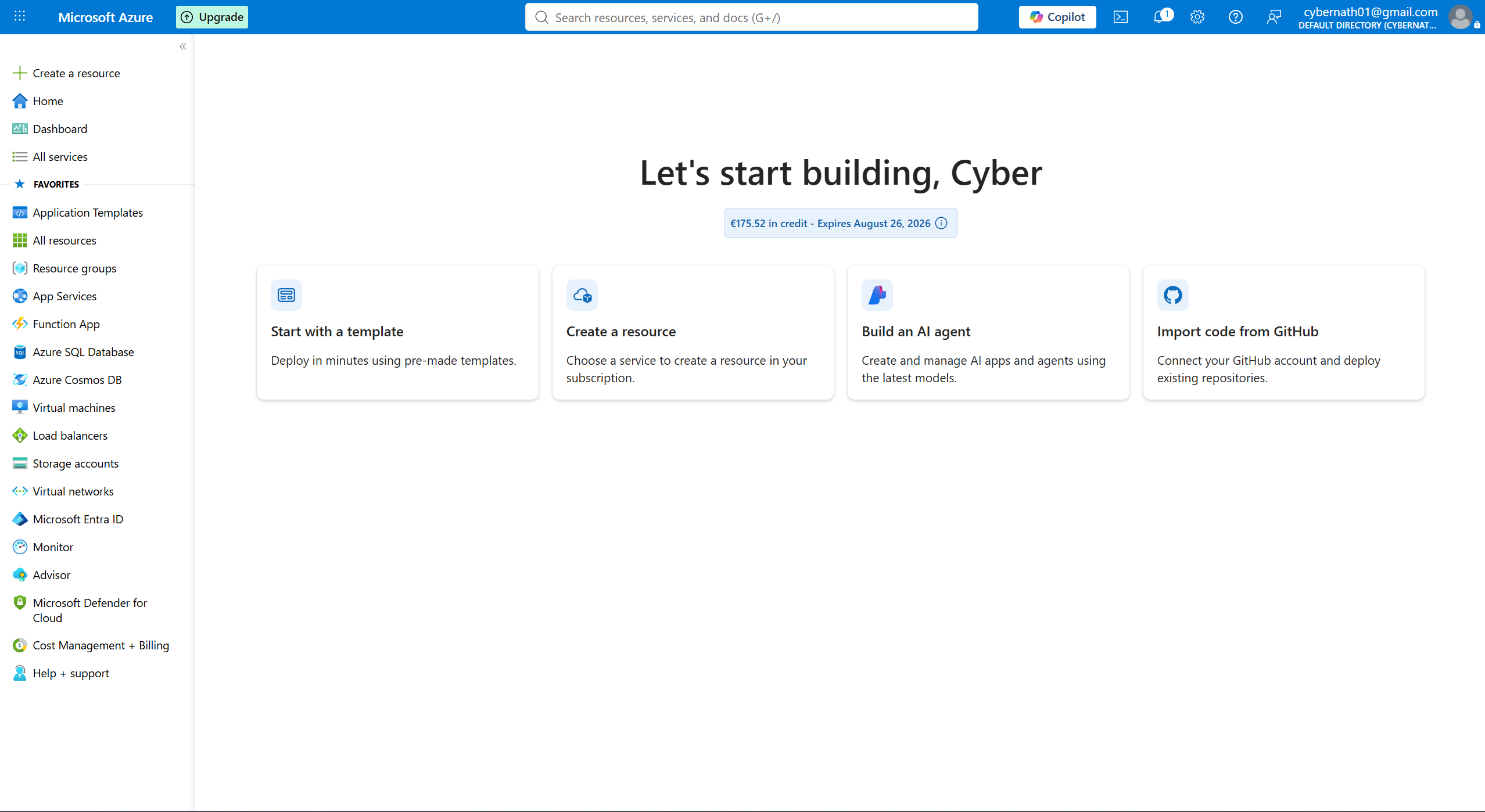Open the portal apps grid menu icon

20,16
